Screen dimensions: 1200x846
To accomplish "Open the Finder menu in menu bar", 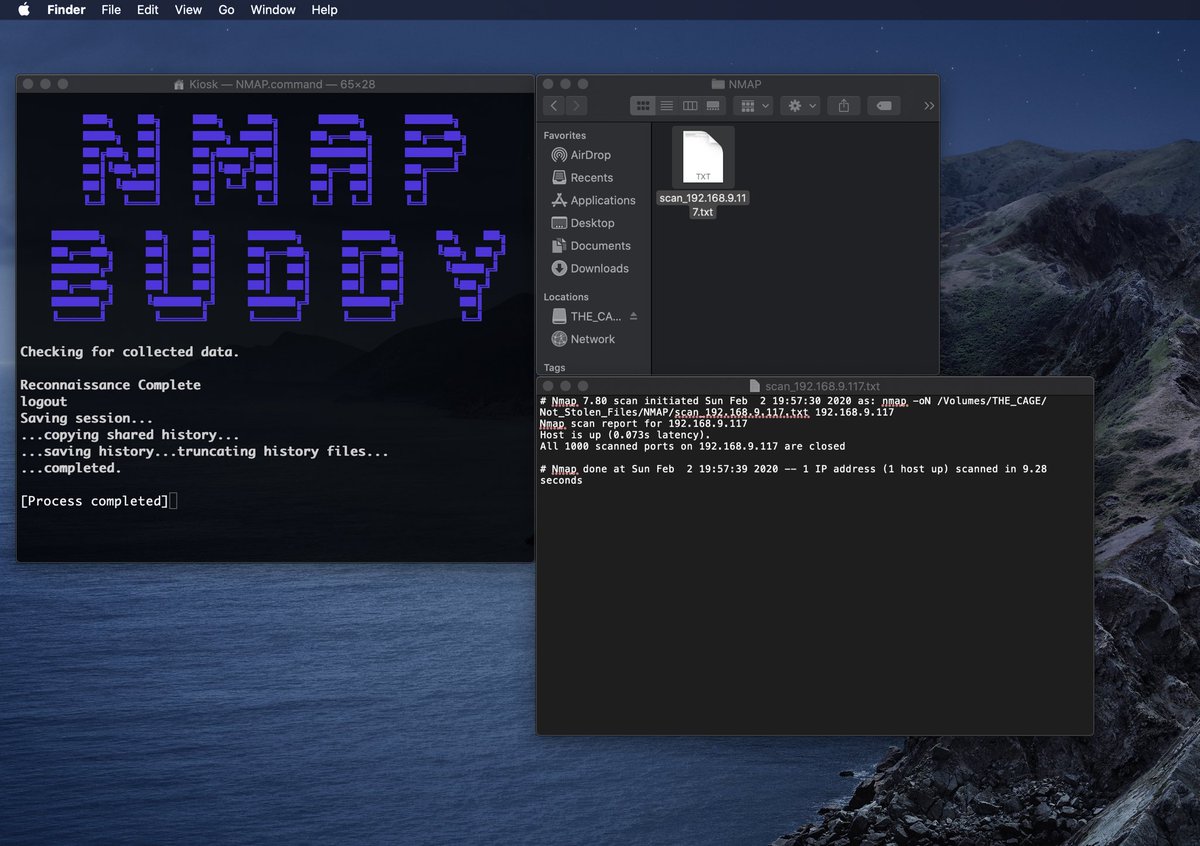I will (x=66, y=10).
